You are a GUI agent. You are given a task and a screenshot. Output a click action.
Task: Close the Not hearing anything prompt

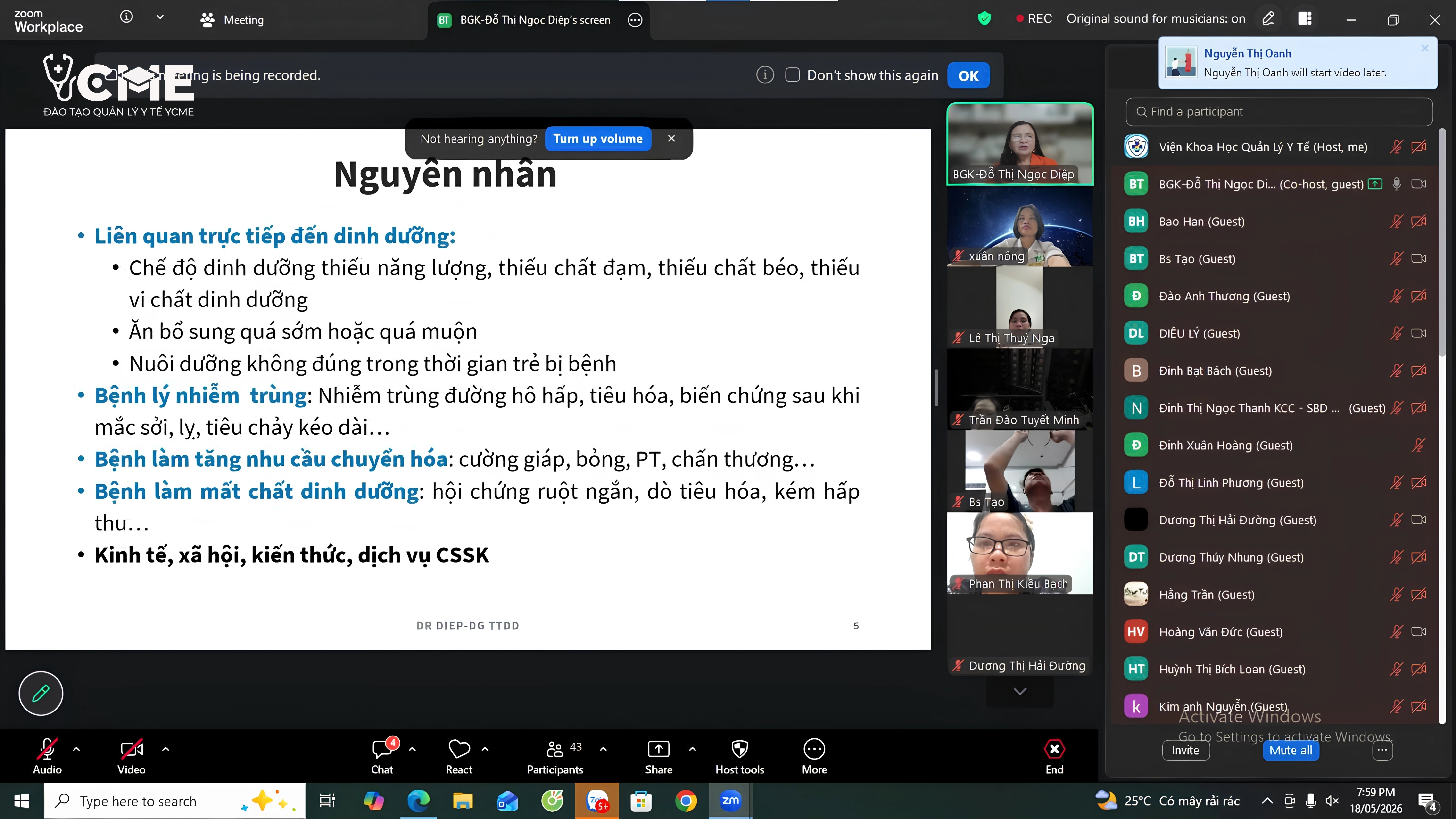(671, 139)
